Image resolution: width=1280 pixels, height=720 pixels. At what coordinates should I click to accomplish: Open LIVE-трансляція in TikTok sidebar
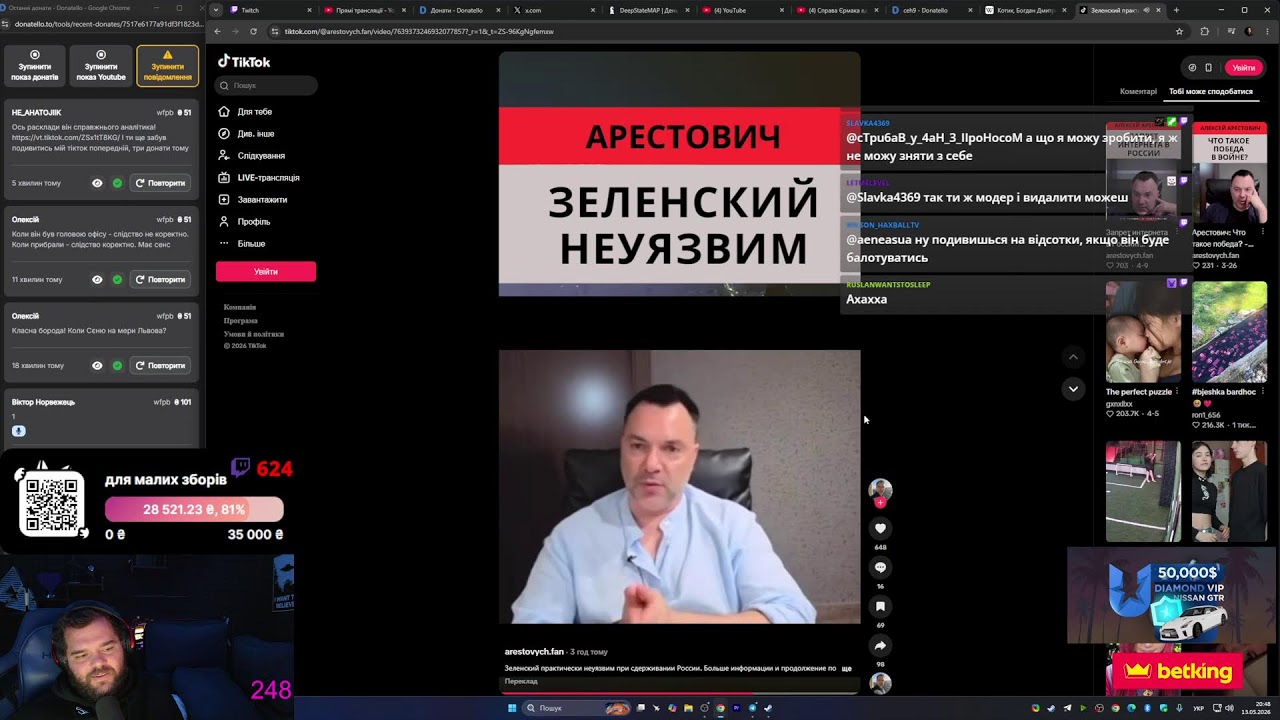tap(266, 178)
